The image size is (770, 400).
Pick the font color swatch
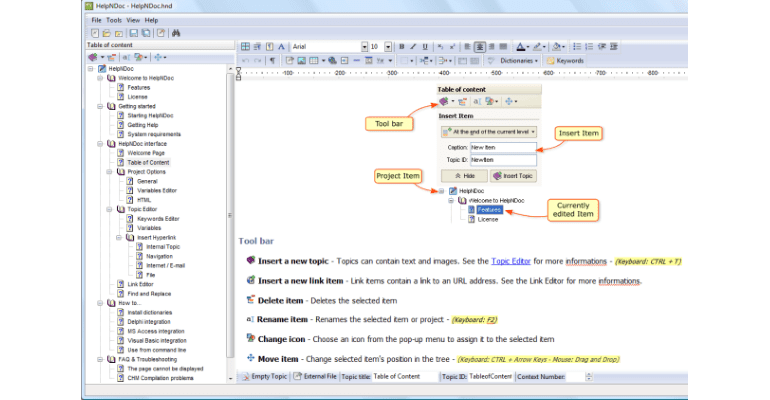pos(521,47)
